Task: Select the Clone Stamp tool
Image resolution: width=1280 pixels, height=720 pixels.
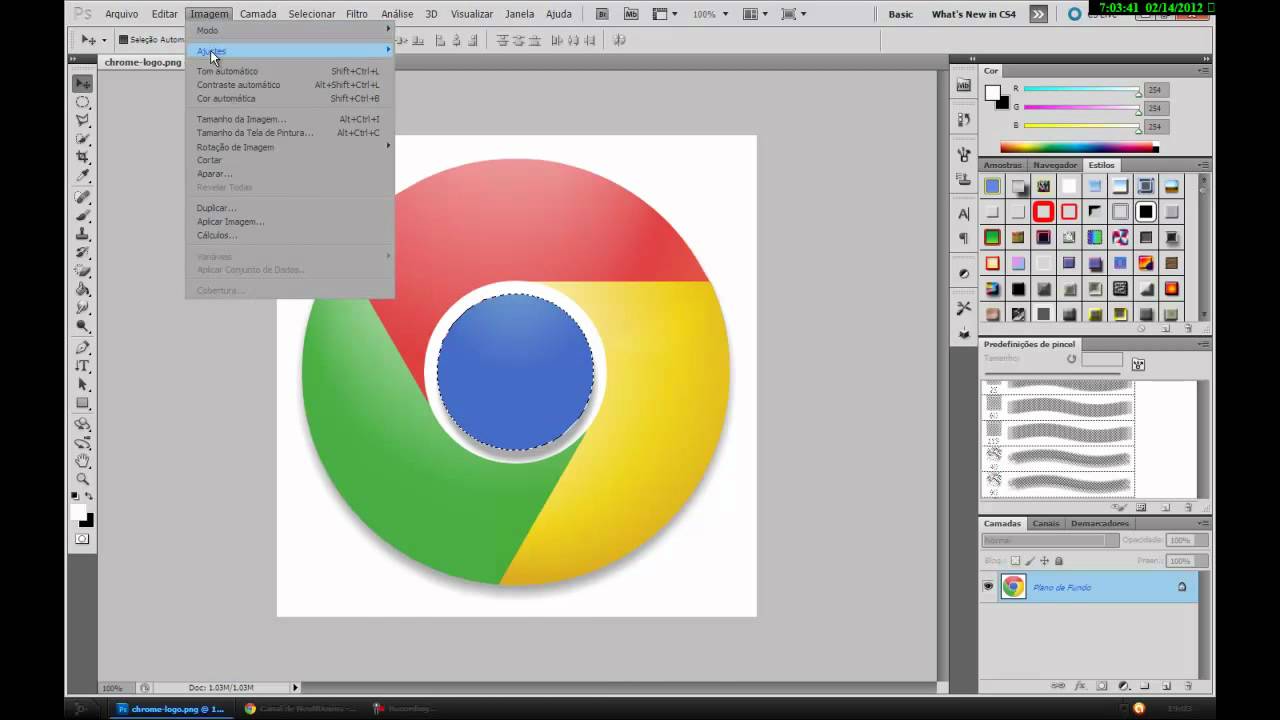Action: point(83,234)
